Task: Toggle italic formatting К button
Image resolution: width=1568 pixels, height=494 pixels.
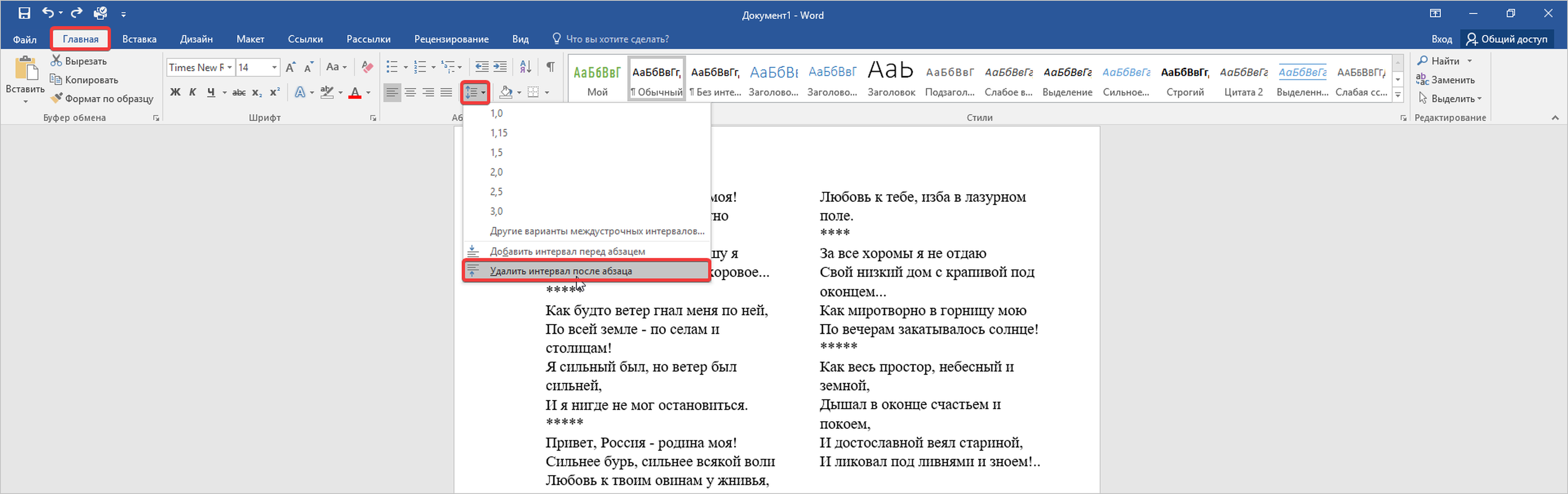Action: click(192, 93)
